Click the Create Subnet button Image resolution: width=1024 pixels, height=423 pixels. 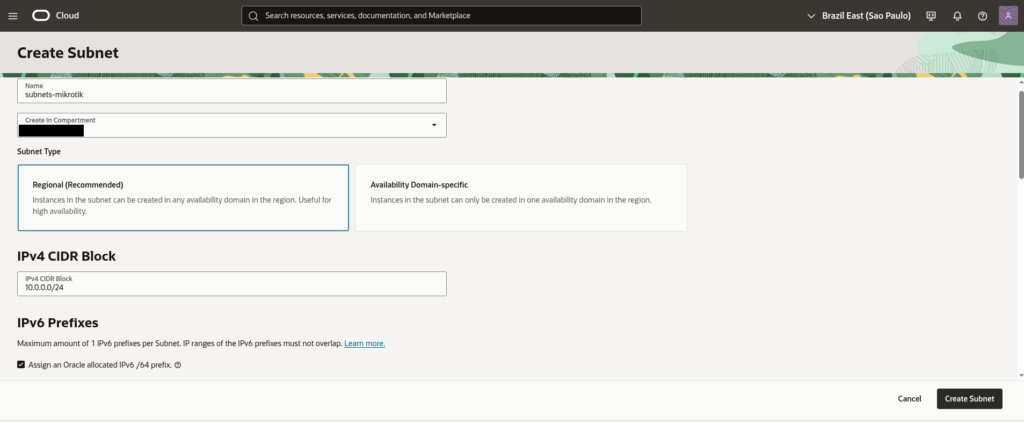(969, 398)
